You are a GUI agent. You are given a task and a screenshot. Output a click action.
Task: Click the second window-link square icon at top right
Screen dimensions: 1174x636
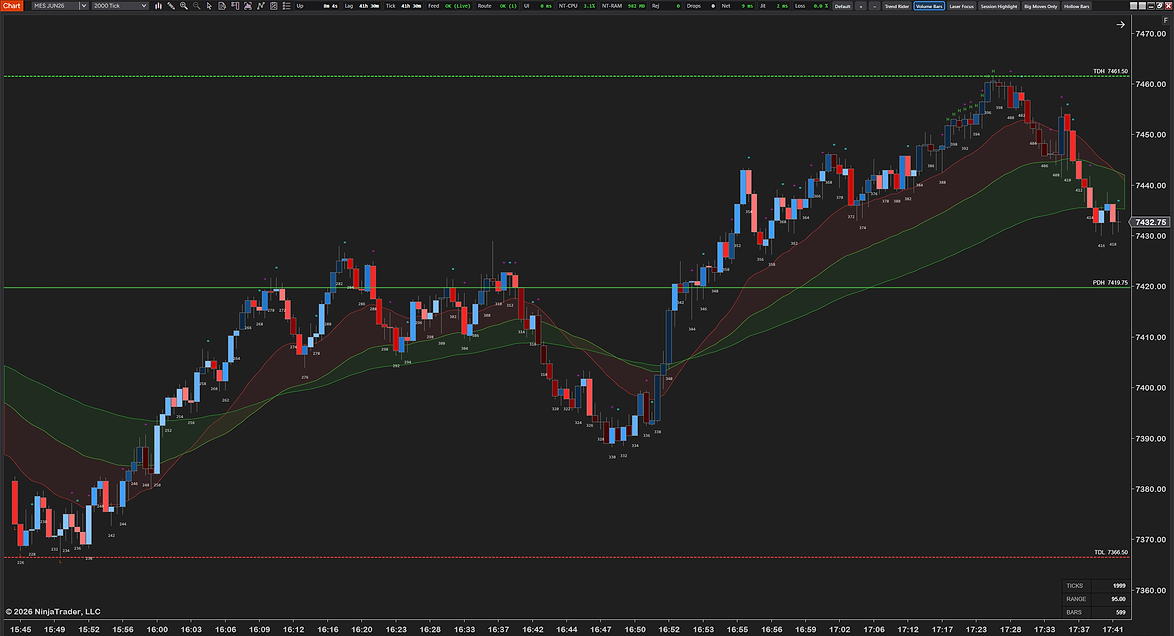(x=1142, y=6)
